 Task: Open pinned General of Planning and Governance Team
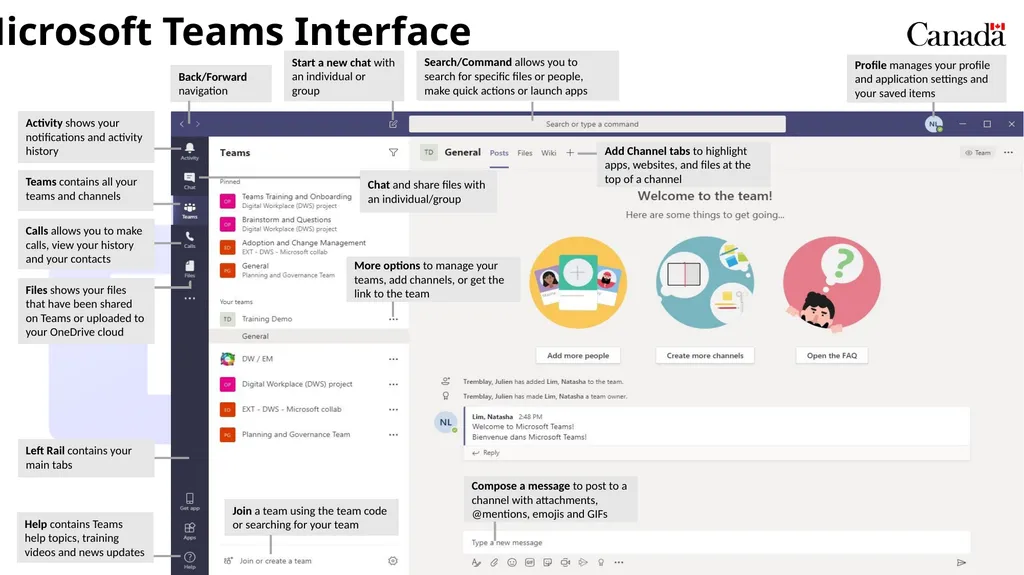click(278, 270)
